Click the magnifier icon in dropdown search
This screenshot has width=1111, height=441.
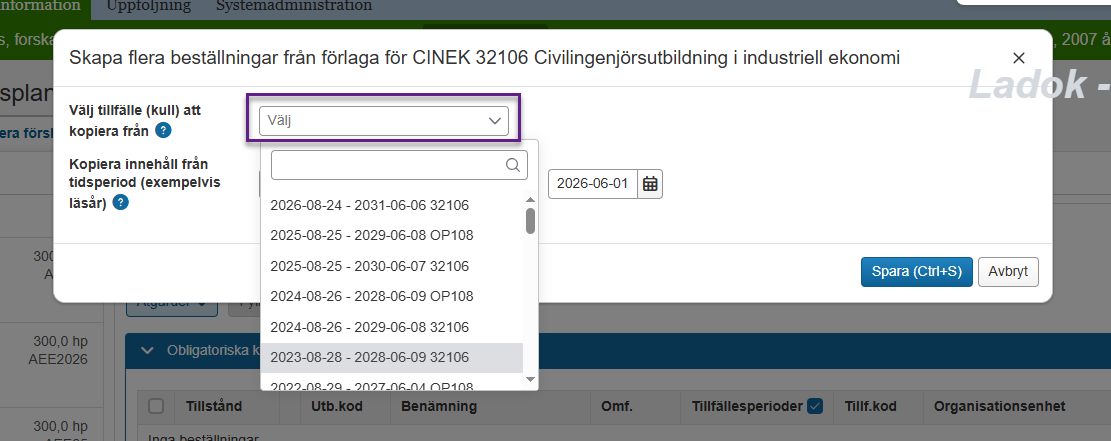click(x=513, y=165)
